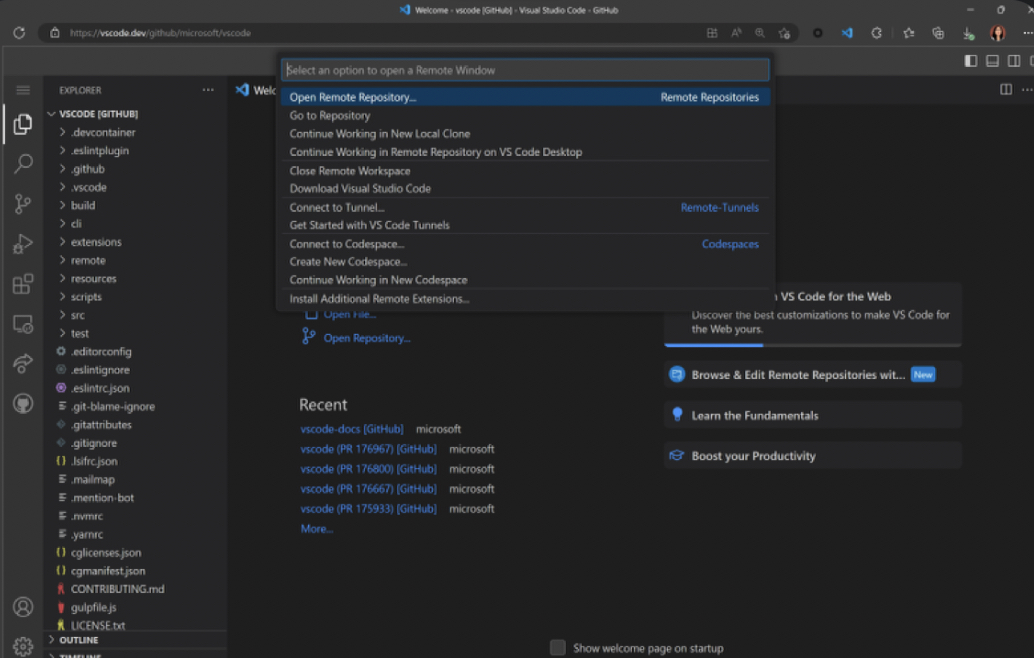Viewport: 1034px width, 658px height.
Task: Toggle the primary side bar layout icon
Action: pyautogui.click(x=971, y=61)
